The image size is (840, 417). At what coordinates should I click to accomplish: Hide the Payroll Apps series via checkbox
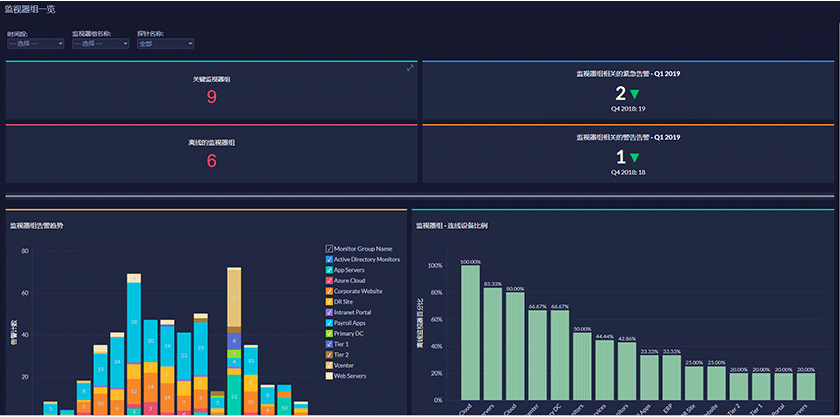click(x=329, y=323)
